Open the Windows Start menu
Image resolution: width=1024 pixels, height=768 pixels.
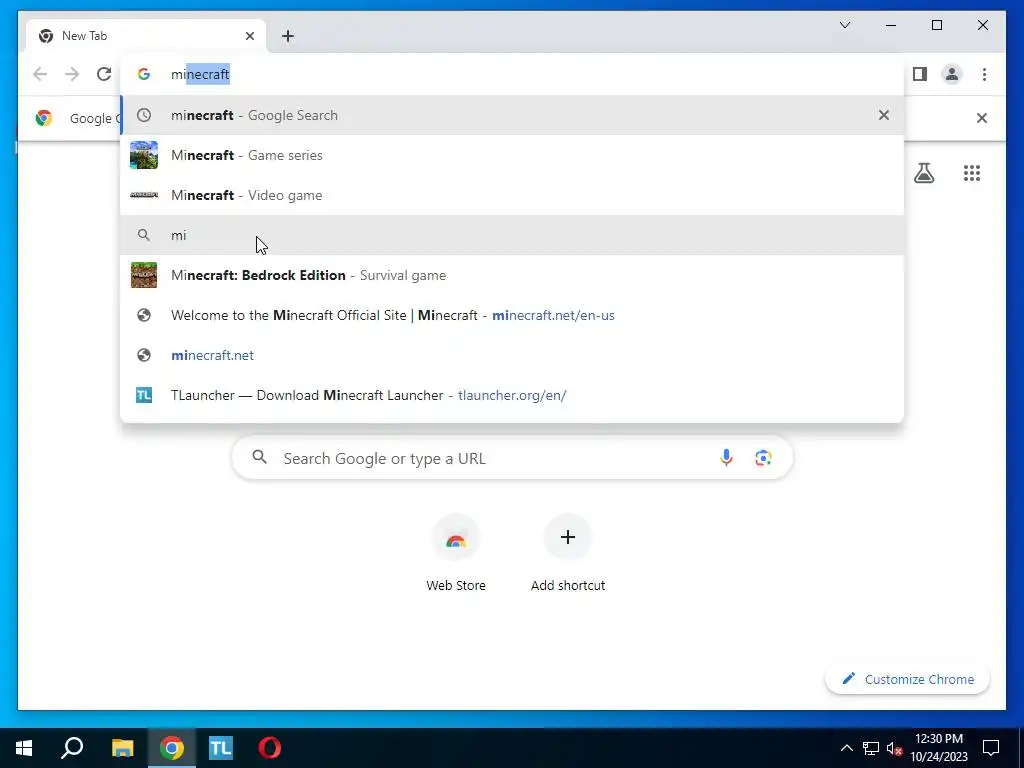coord(24,748)
